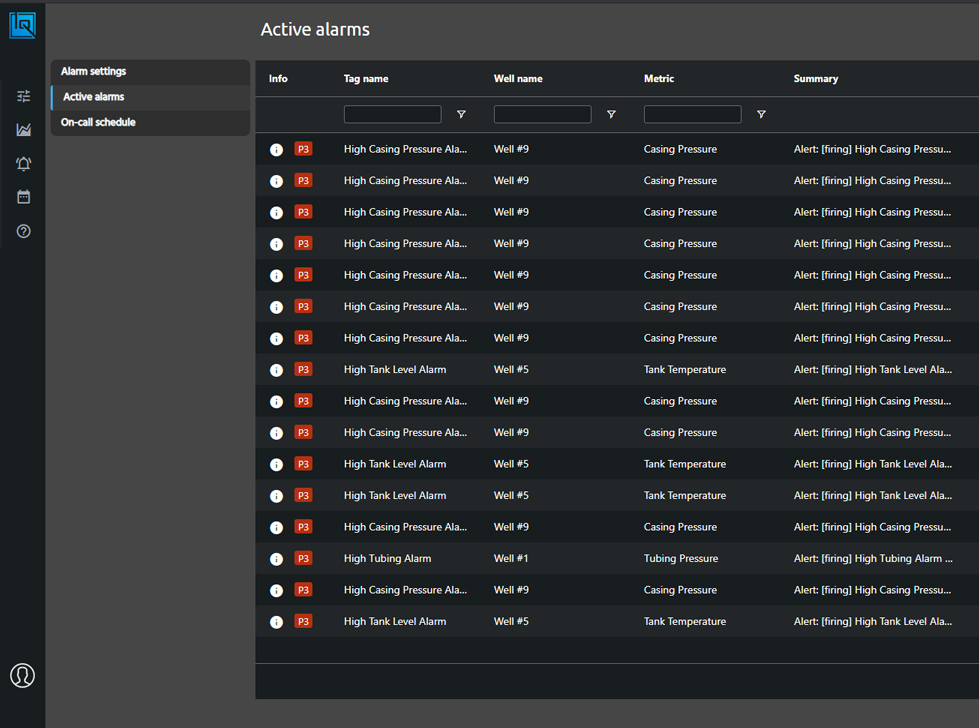
Task: Select tag name in the topmost alarm row
Action: (x=405, y=149)
